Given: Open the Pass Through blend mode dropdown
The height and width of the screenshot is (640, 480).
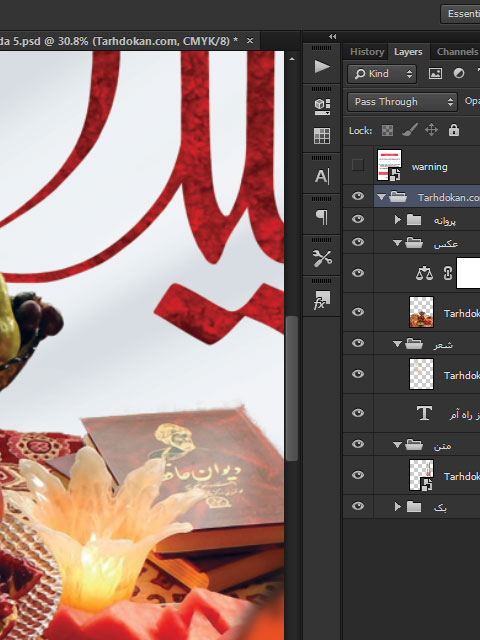Looking at the screenshot, I should [x=402, y=102].
